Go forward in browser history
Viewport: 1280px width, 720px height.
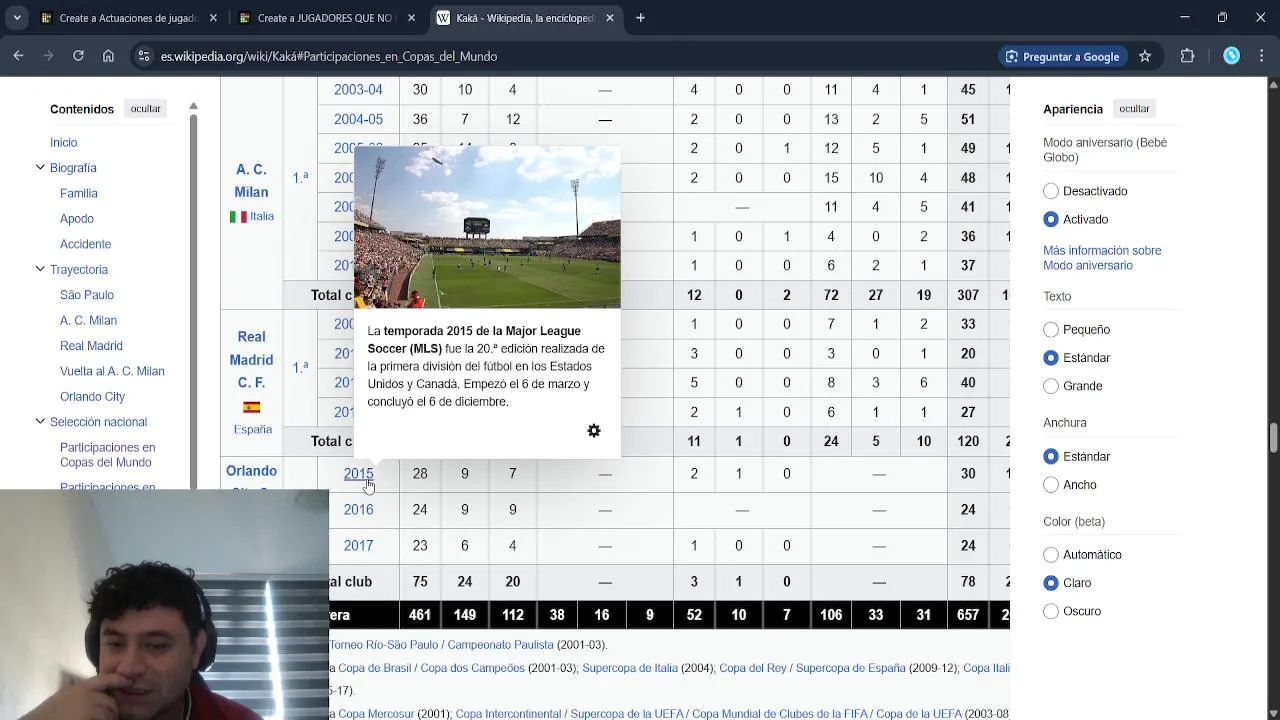[48, 56]
